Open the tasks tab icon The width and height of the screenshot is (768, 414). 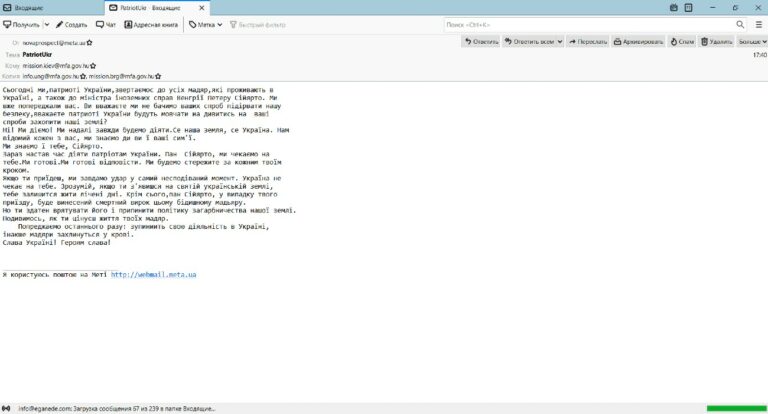tap(688, 8)
